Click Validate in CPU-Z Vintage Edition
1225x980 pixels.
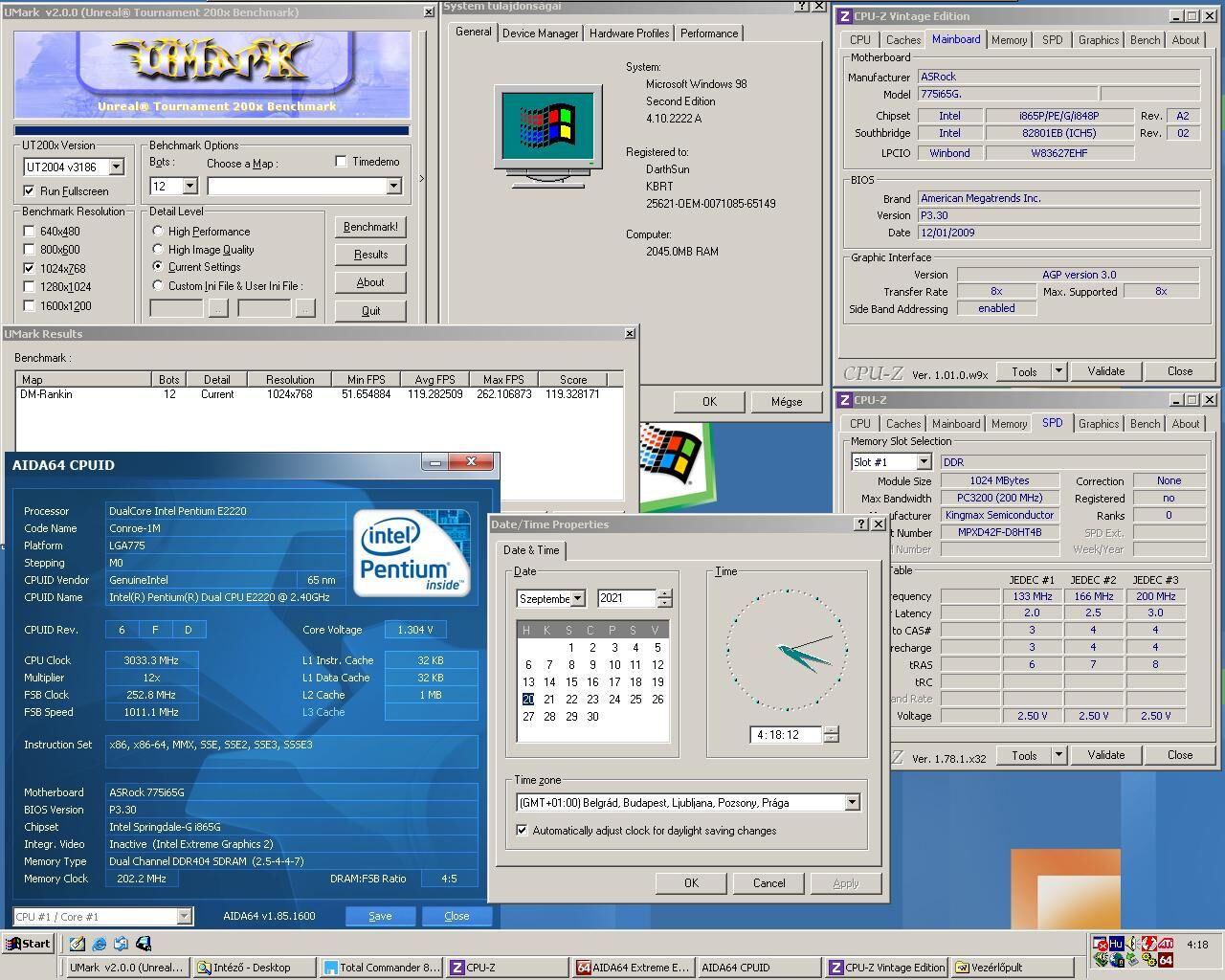1105,371
